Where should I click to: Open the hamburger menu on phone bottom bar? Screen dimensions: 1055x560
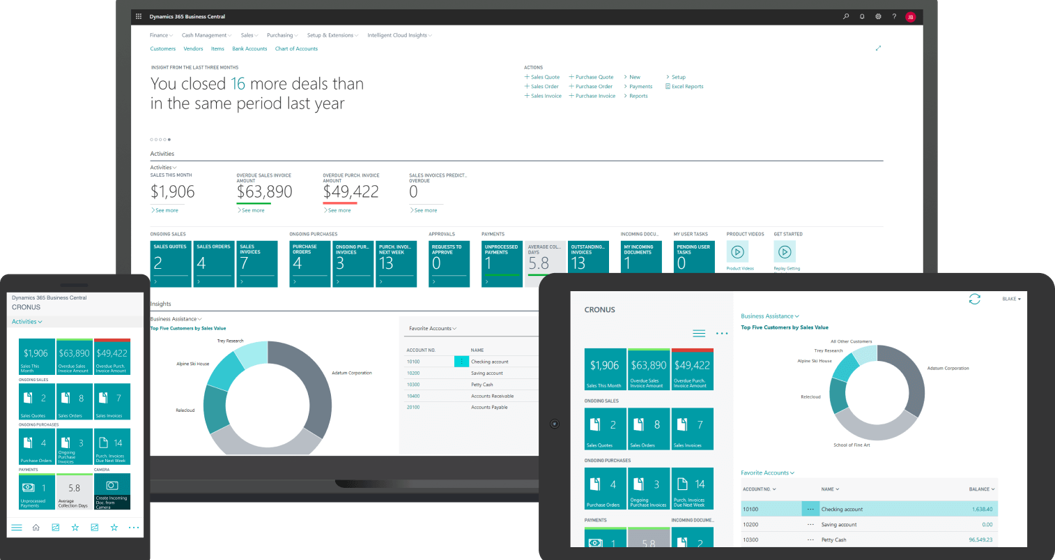(16, 528)
